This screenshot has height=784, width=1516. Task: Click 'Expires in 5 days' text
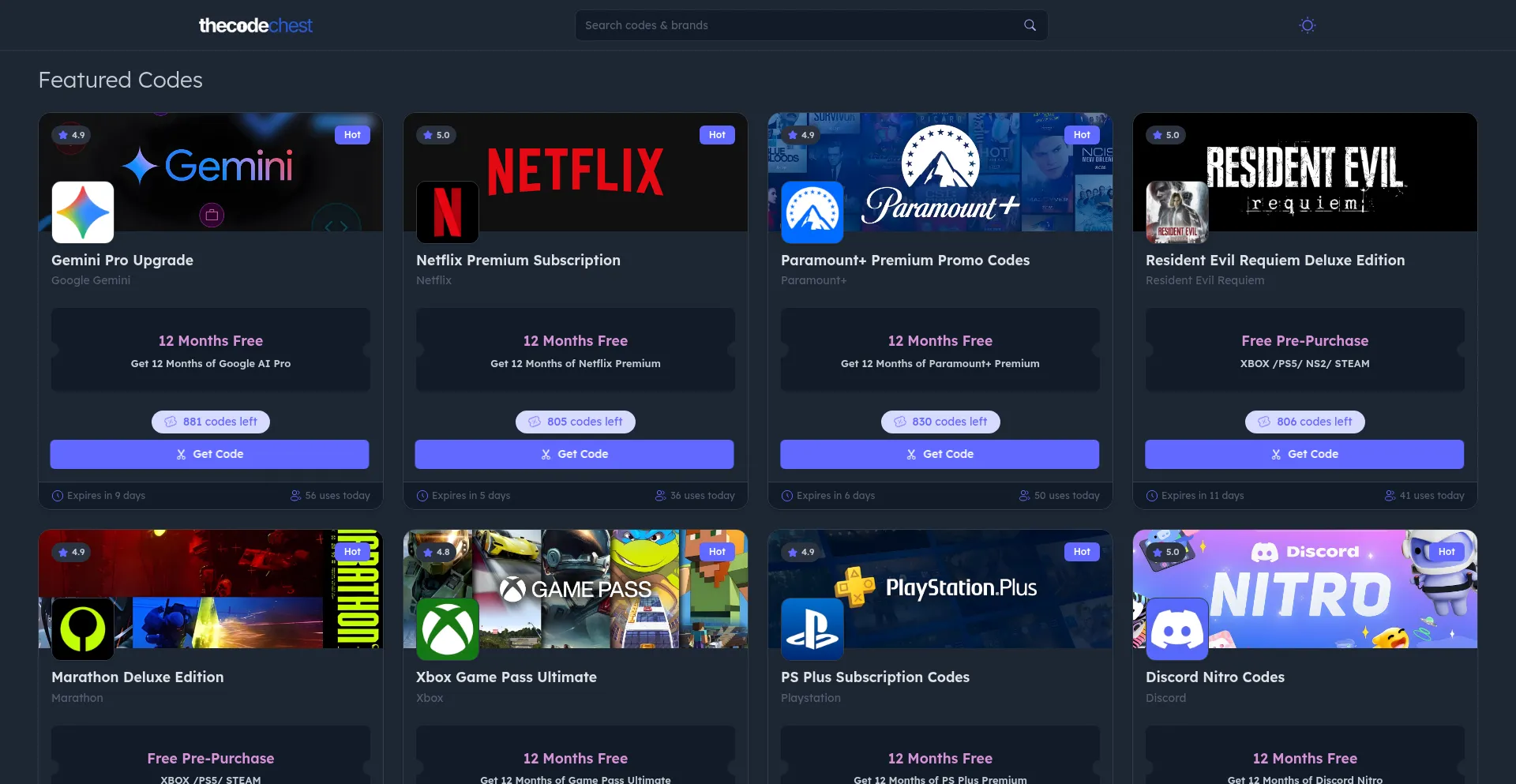471,496
